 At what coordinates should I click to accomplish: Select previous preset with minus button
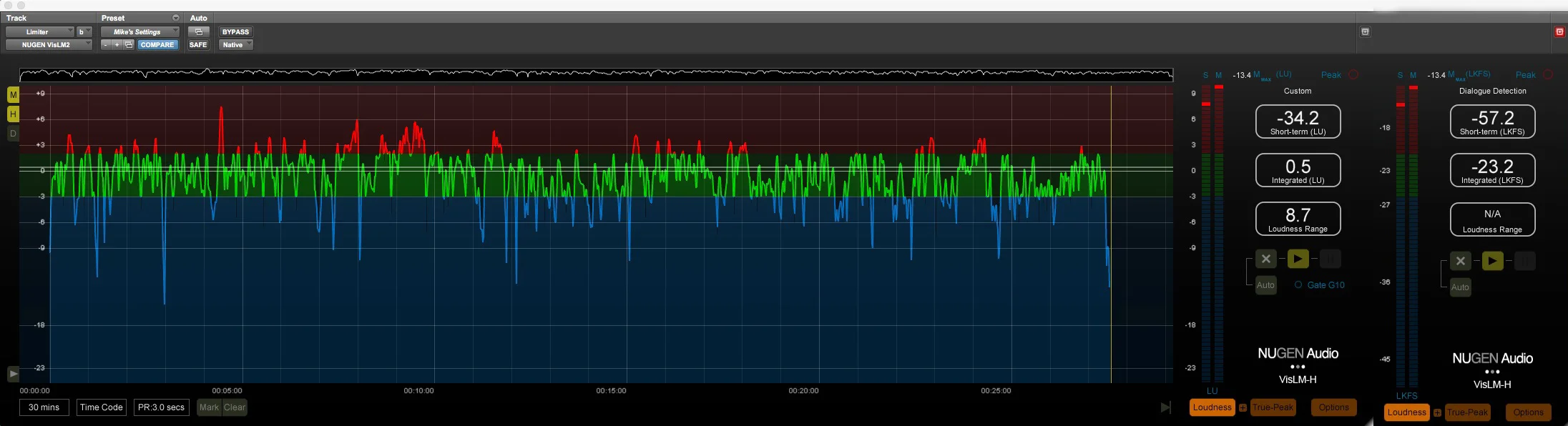pyautogui.click(x=106, y=44)
